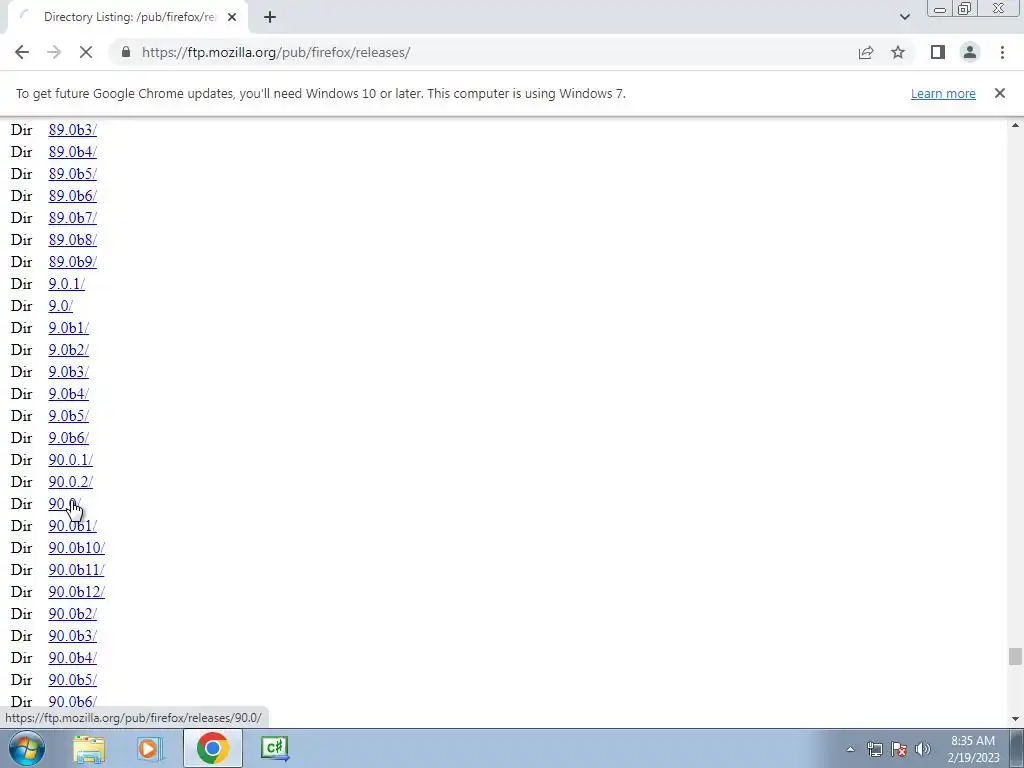The image size is (1024, 768).
Task: Open the 9.0b4/ directory
Action: (x=69, y=393)
